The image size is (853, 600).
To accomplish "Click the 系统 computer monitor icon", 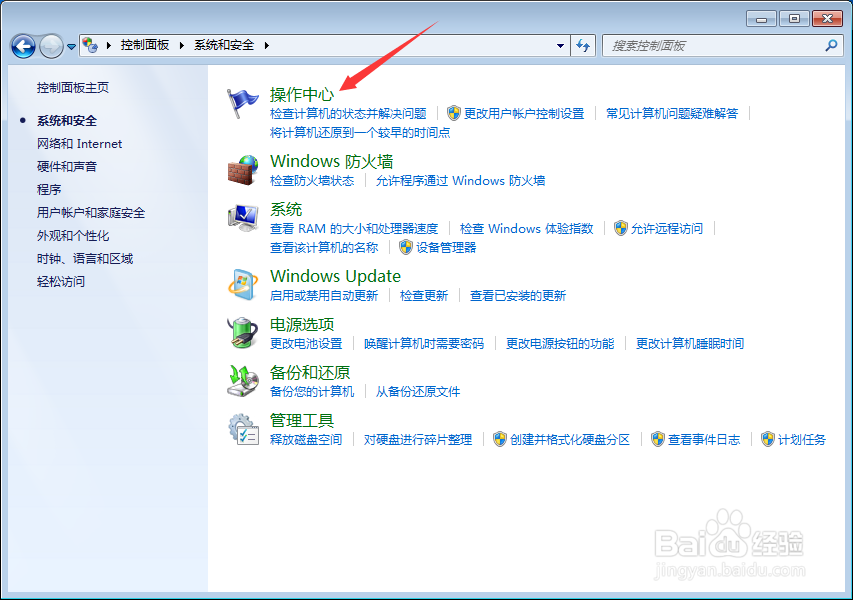I will [x=243, y=218].
